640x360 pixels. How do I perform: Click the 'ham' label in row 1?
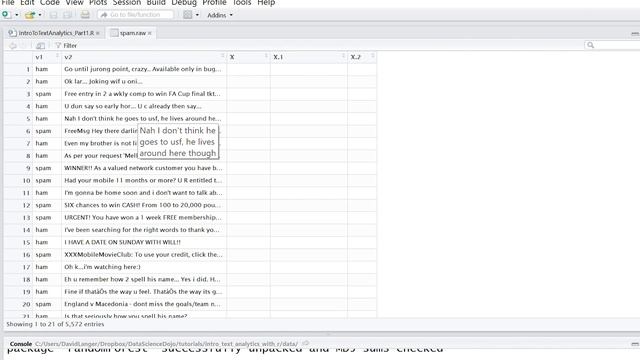(42, 69)
